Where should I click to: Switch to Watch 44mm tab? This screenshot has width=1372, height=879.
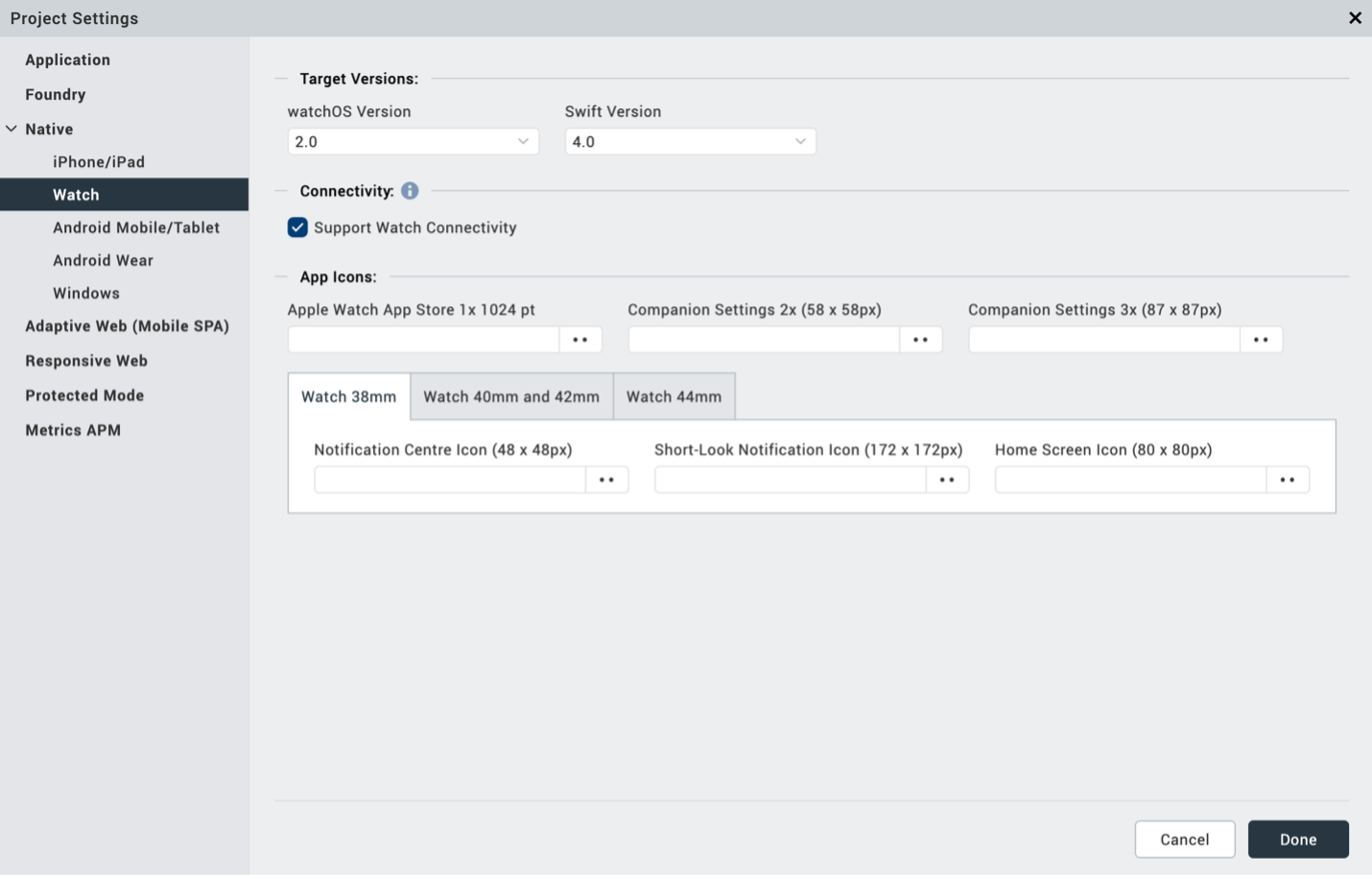tap(674, 396)
